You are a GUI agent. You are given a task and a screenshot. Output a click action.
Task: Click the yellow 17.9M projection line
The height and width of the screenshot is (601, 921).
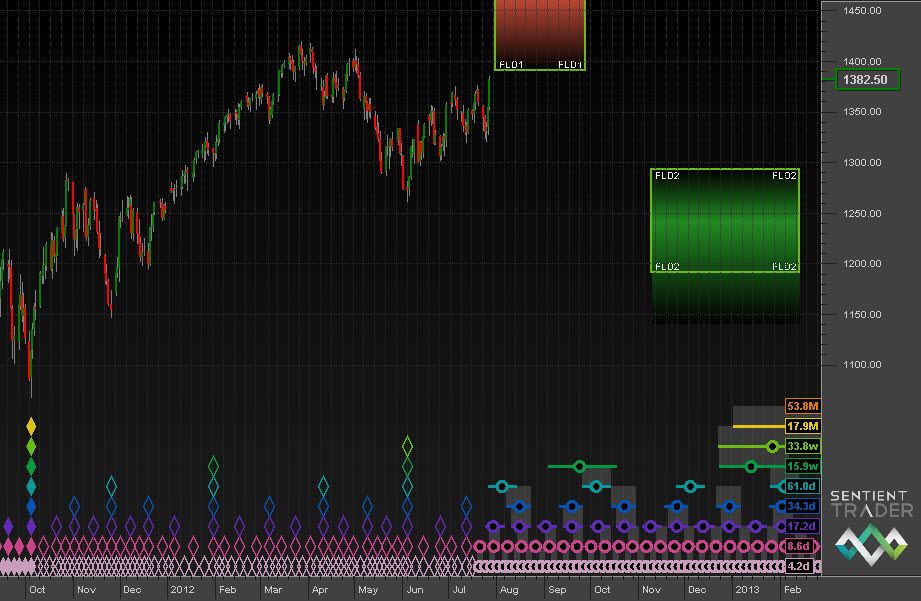pos(750,426)
